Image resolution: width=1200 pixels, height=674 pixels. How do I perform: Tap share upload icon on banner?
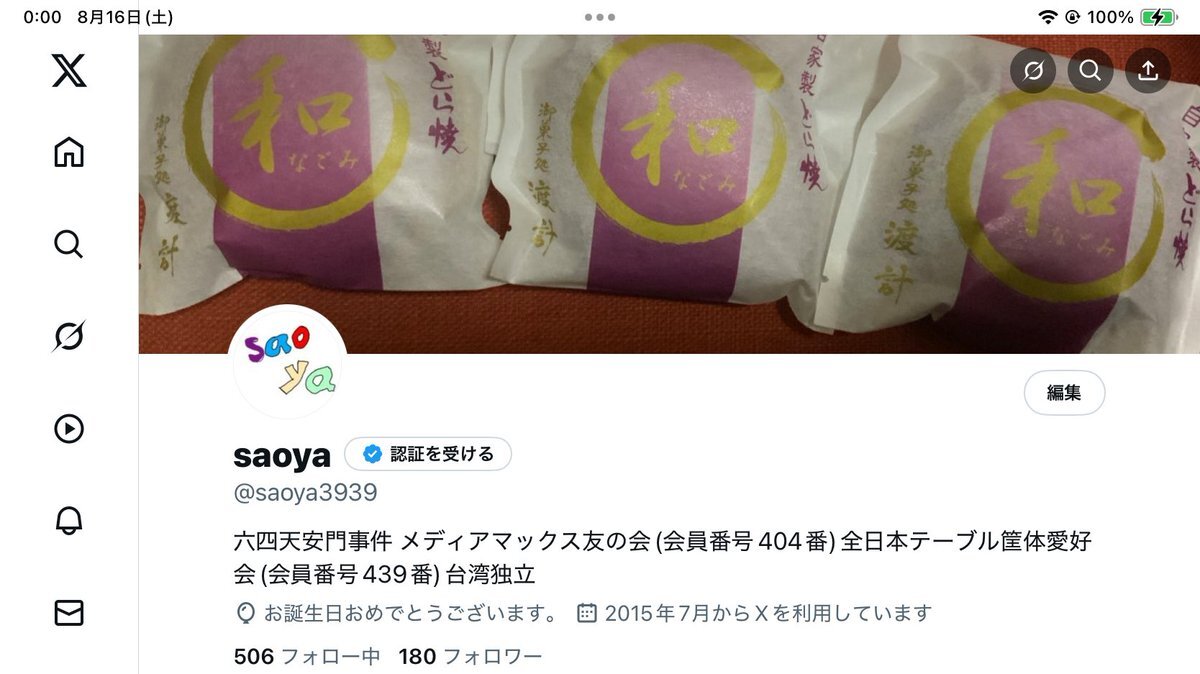(x=1148, y=70)
